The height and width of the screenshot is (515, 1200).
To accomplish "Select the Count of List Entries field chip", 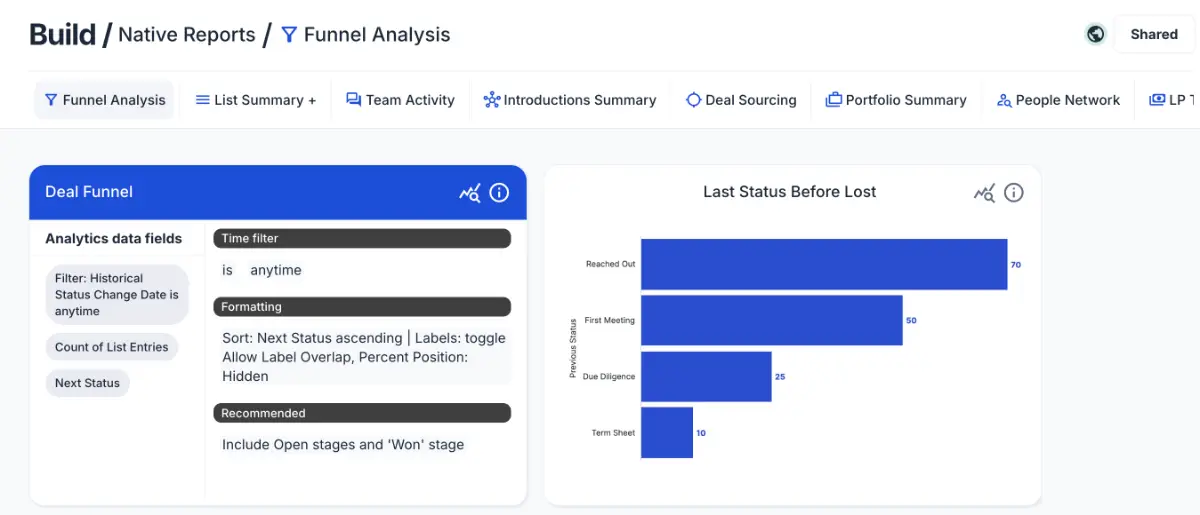I will pyautogui.click(x=112, y=347).
